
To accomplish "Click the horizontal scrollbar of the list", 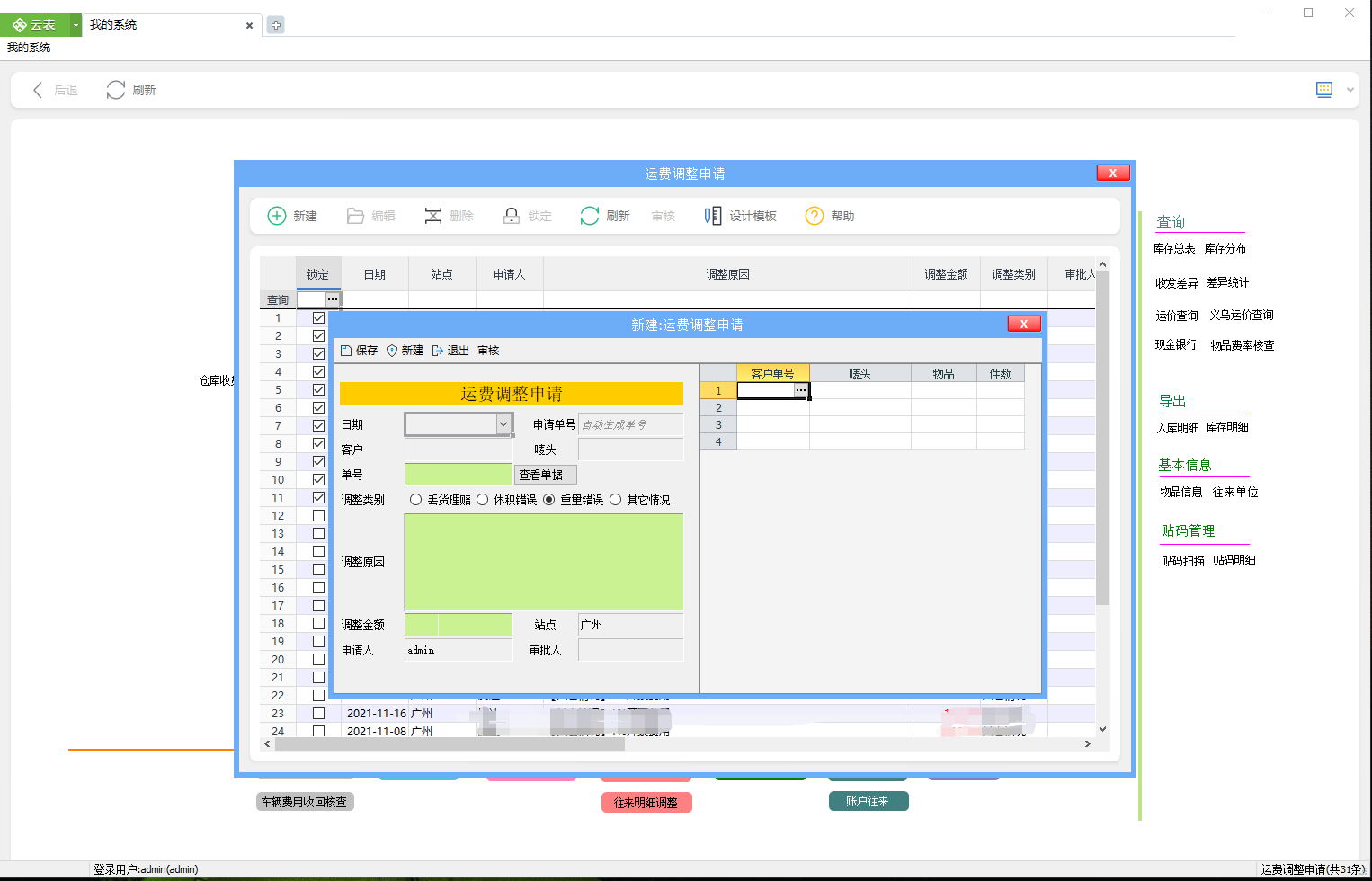I will 450,744.
